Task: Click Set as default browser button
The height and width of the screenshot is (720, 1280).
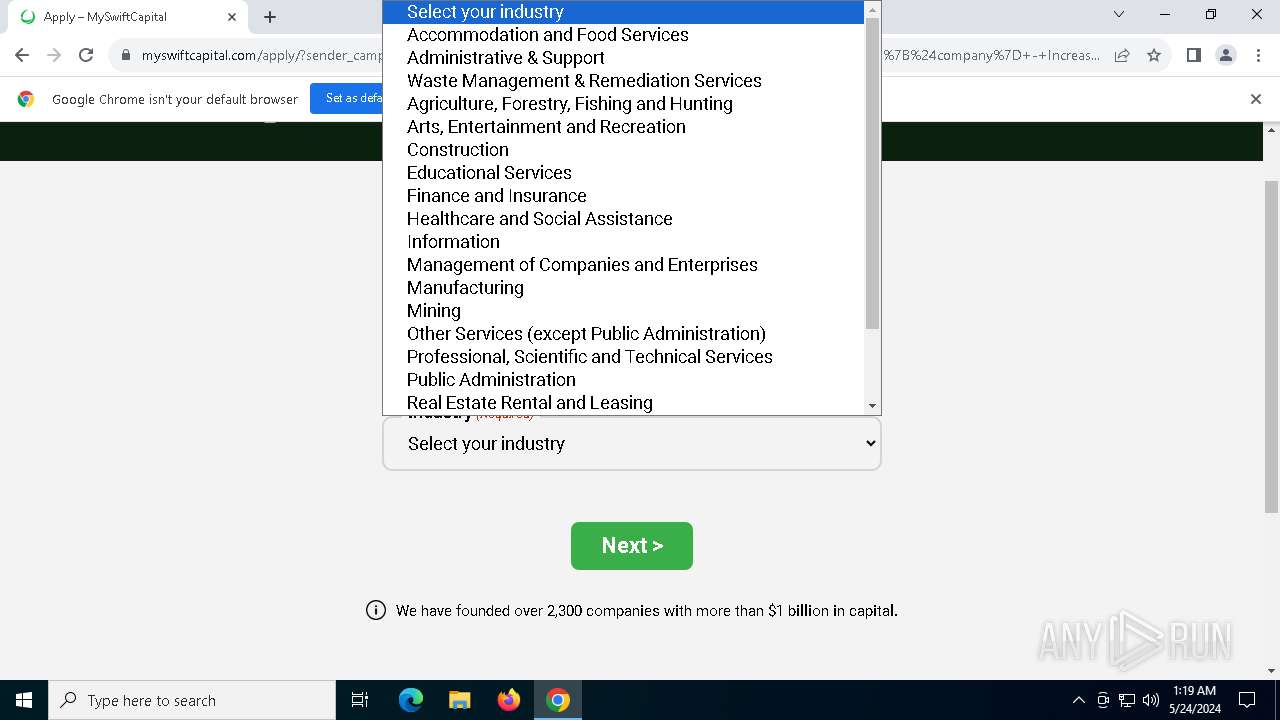Action: 355,98
